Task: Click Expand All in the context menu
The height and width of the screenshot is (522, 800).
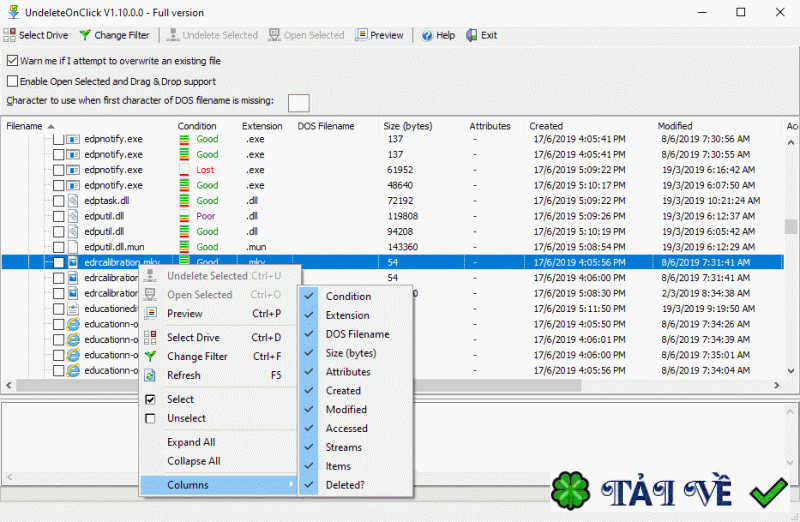Action: pos(191,442)
